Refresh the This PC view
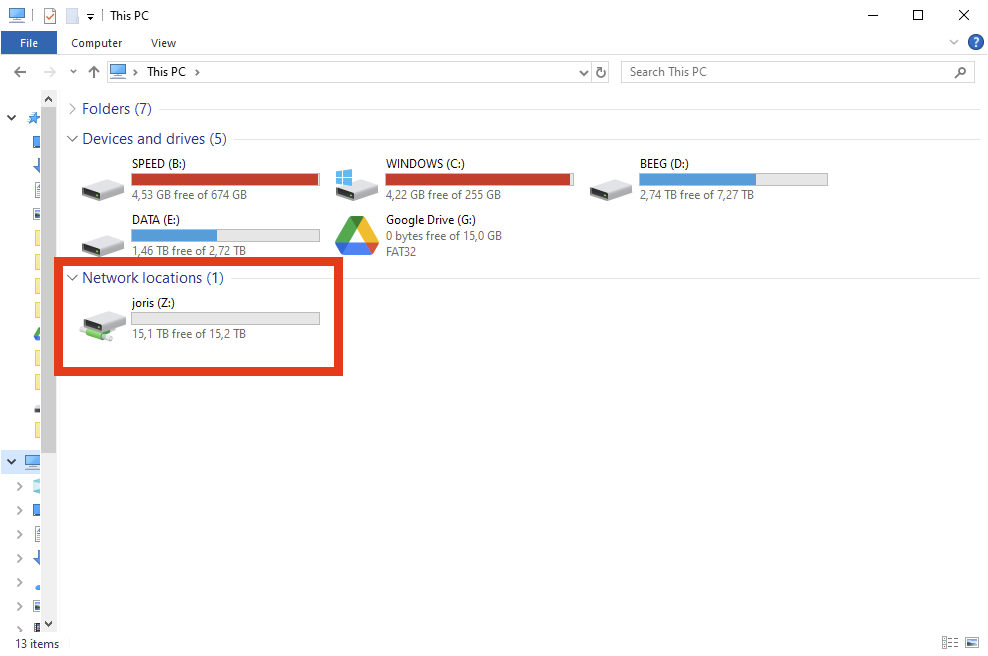 click(601, 72)
